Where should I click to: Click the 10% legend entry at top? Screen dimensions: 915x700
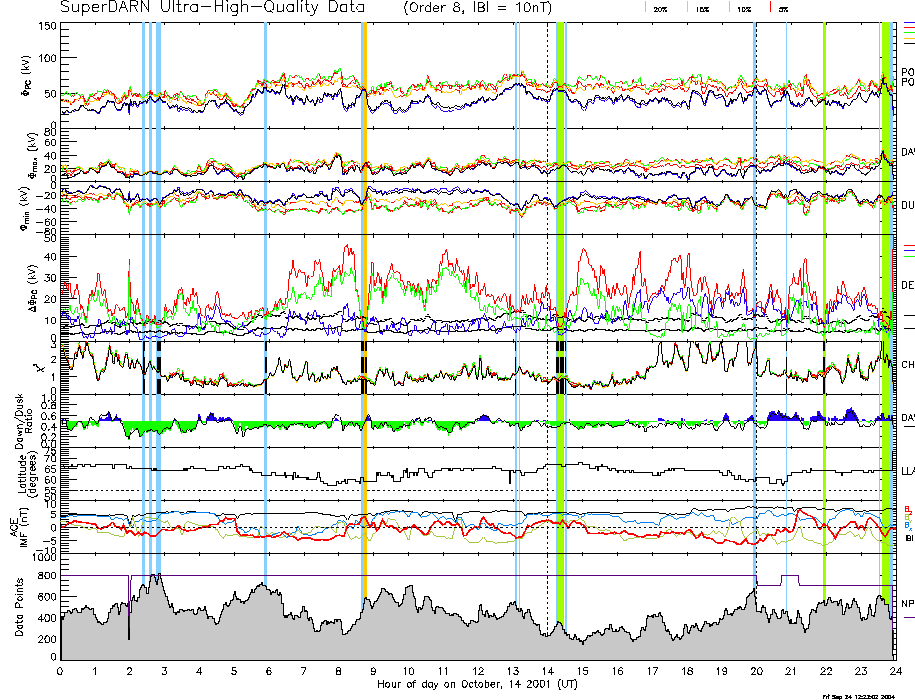[x=743, y=8]
